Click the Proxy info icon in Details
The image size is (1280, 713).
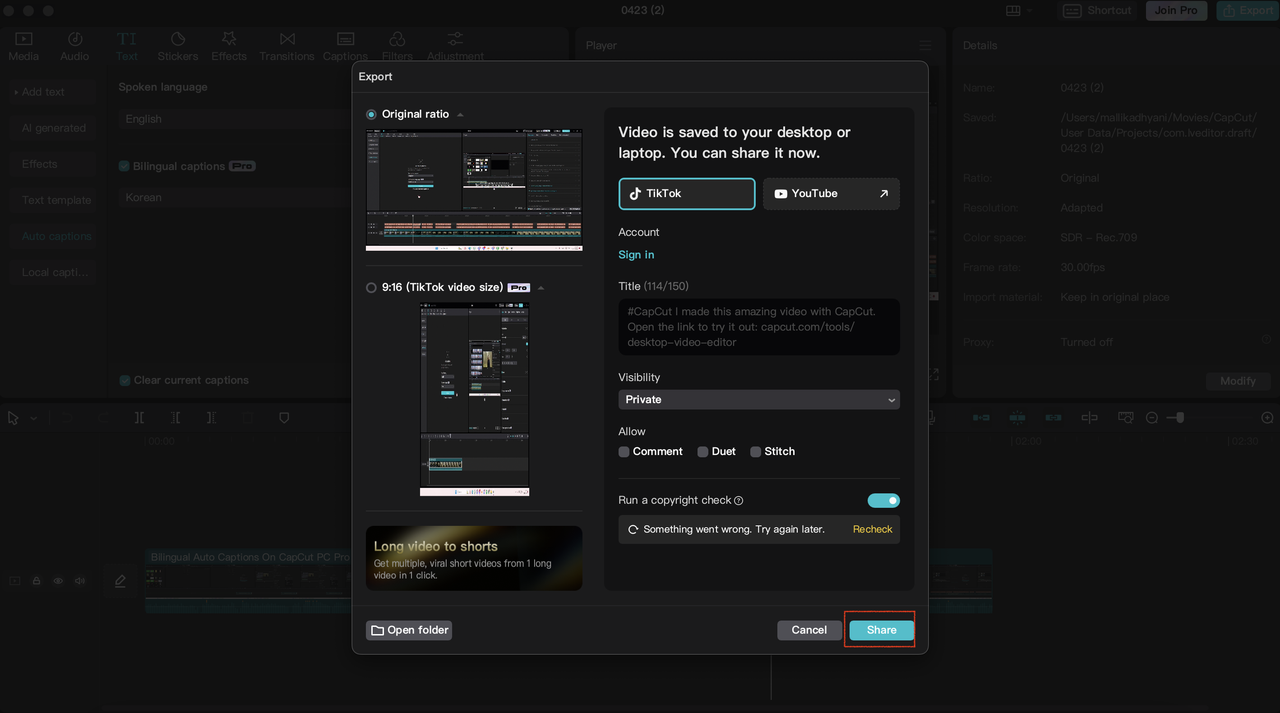click(1266, 340)
